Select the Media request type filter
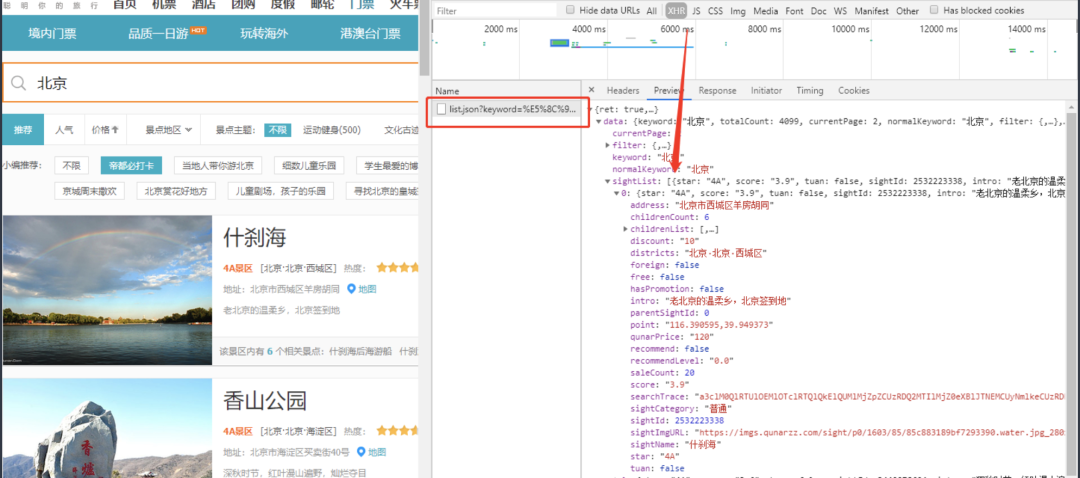 pos(765,11)
